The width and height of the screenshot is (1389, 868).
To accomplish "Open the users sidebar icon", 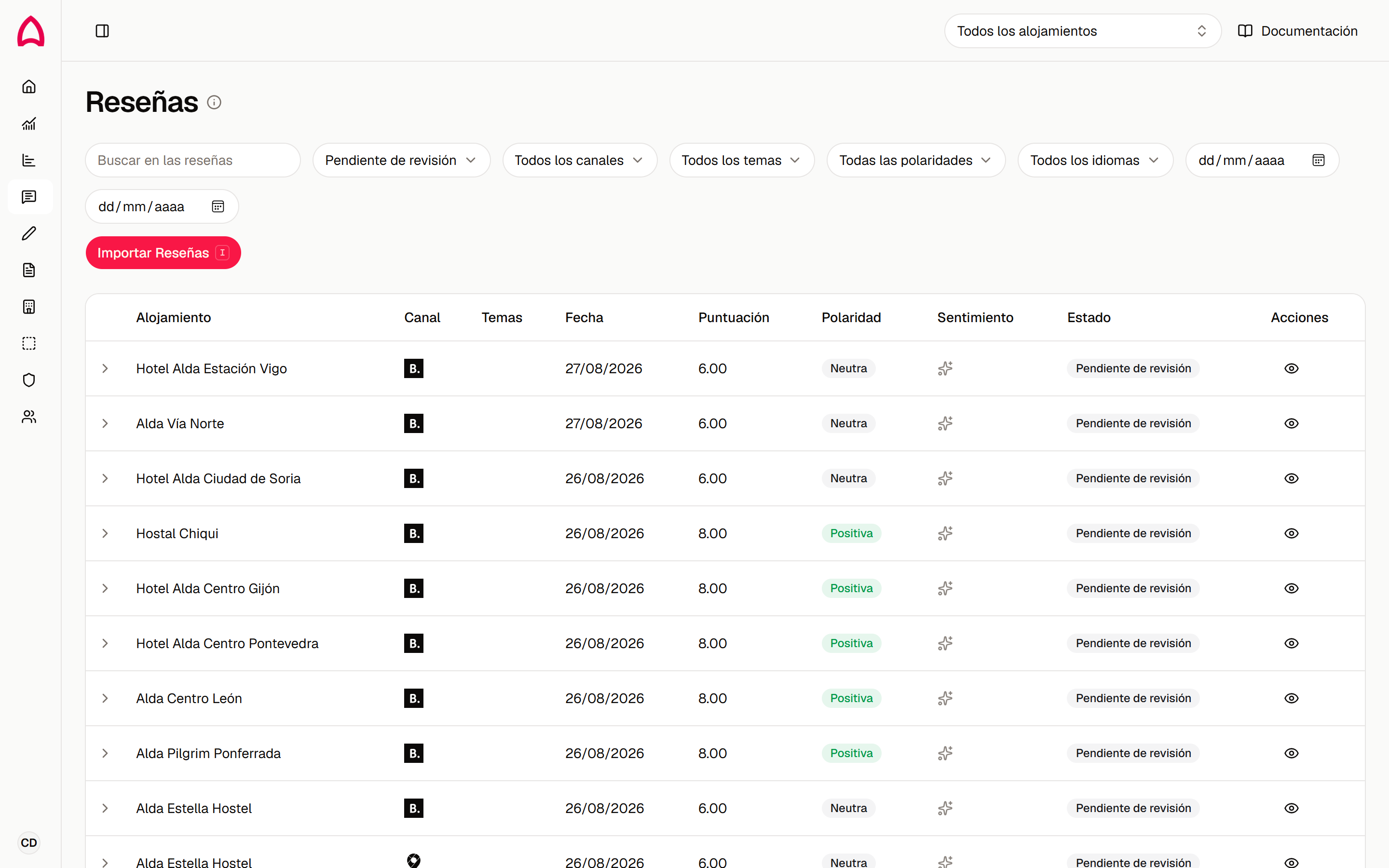I will coord(29,417).
